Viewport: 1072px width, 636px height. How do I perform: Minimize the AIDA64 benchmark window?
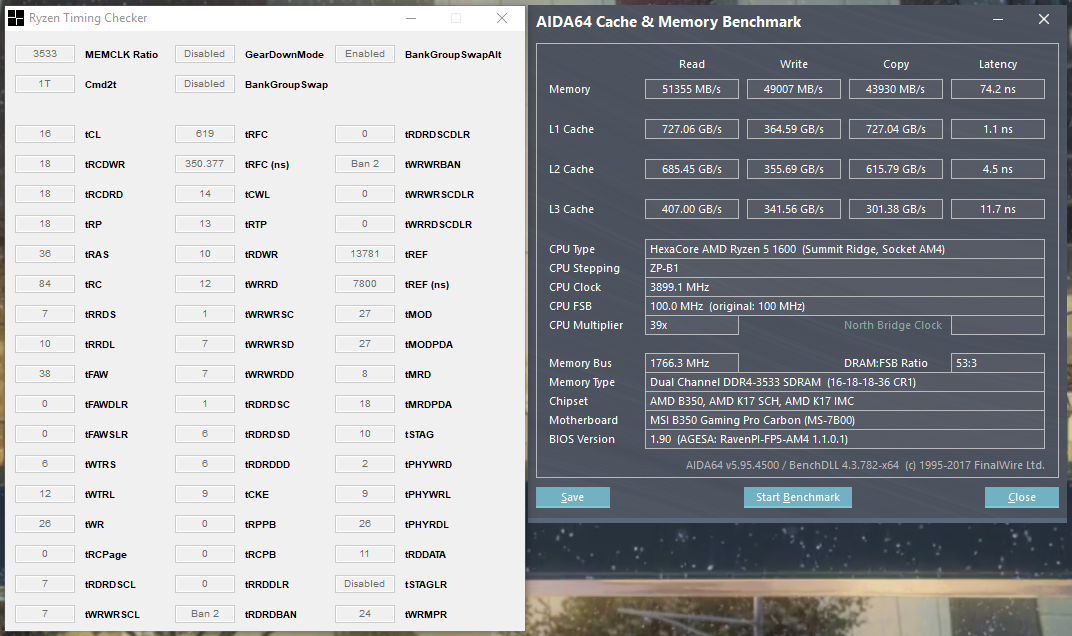(998, 20)
